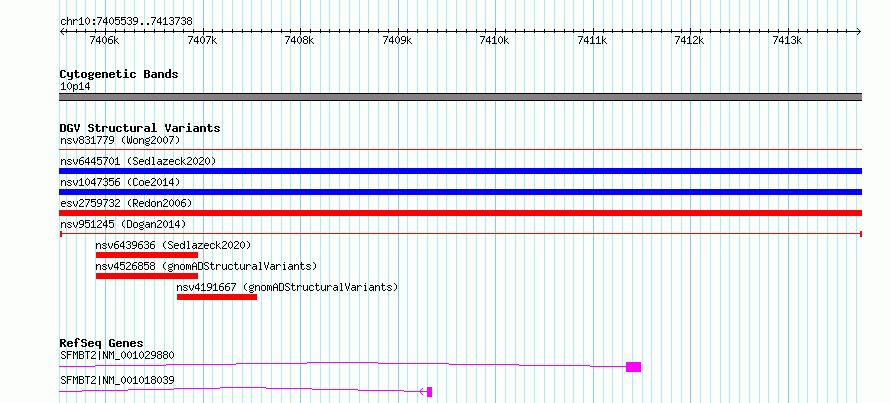
Task: Open SFMBT2|NM_001029880 transcript label
Action: (x=117, y=355)
